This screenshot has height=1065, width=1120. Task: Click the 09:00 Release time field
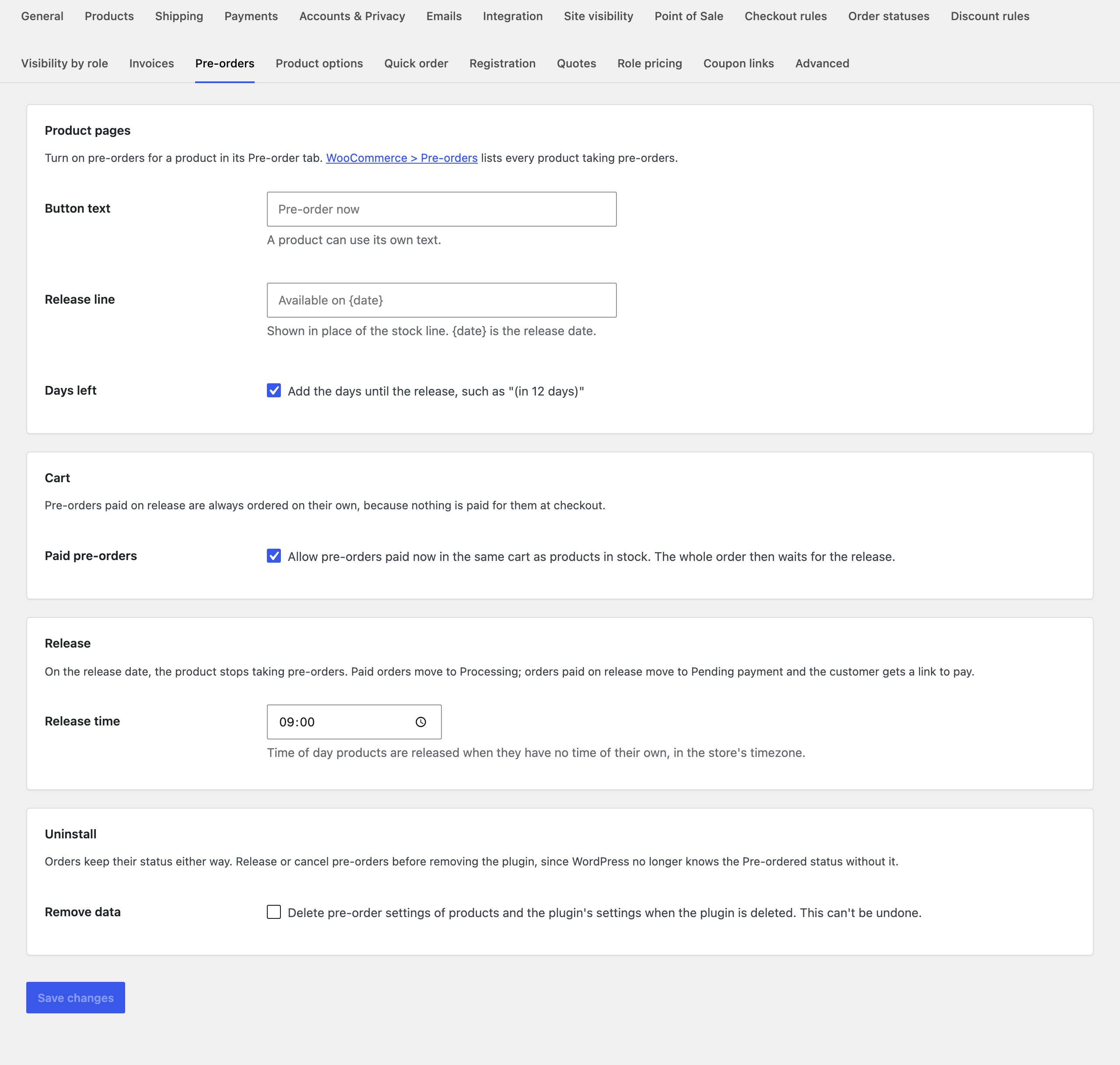[x=353, y=722]
